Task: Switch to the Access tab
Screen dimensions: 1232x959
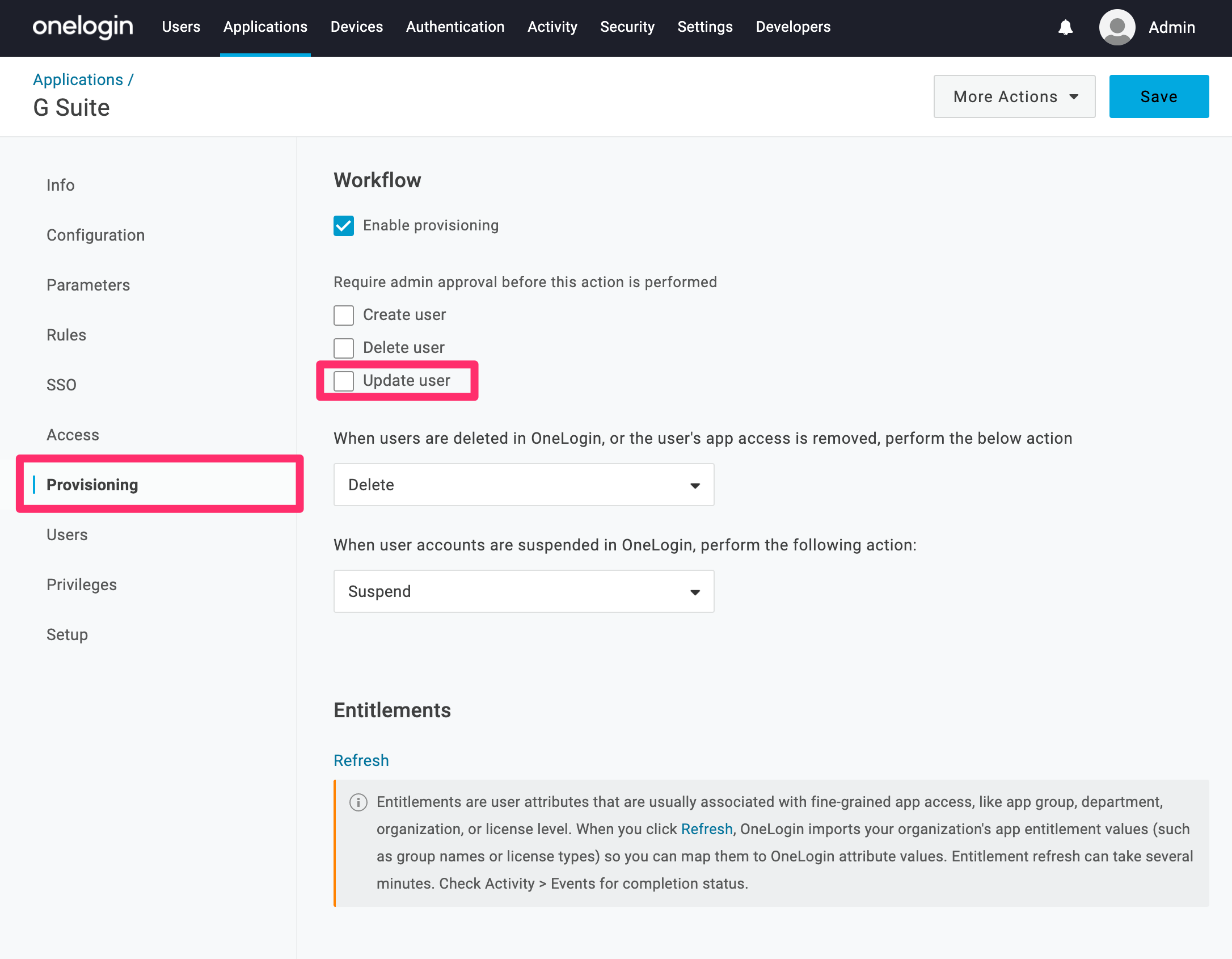Action: point(73,435)
